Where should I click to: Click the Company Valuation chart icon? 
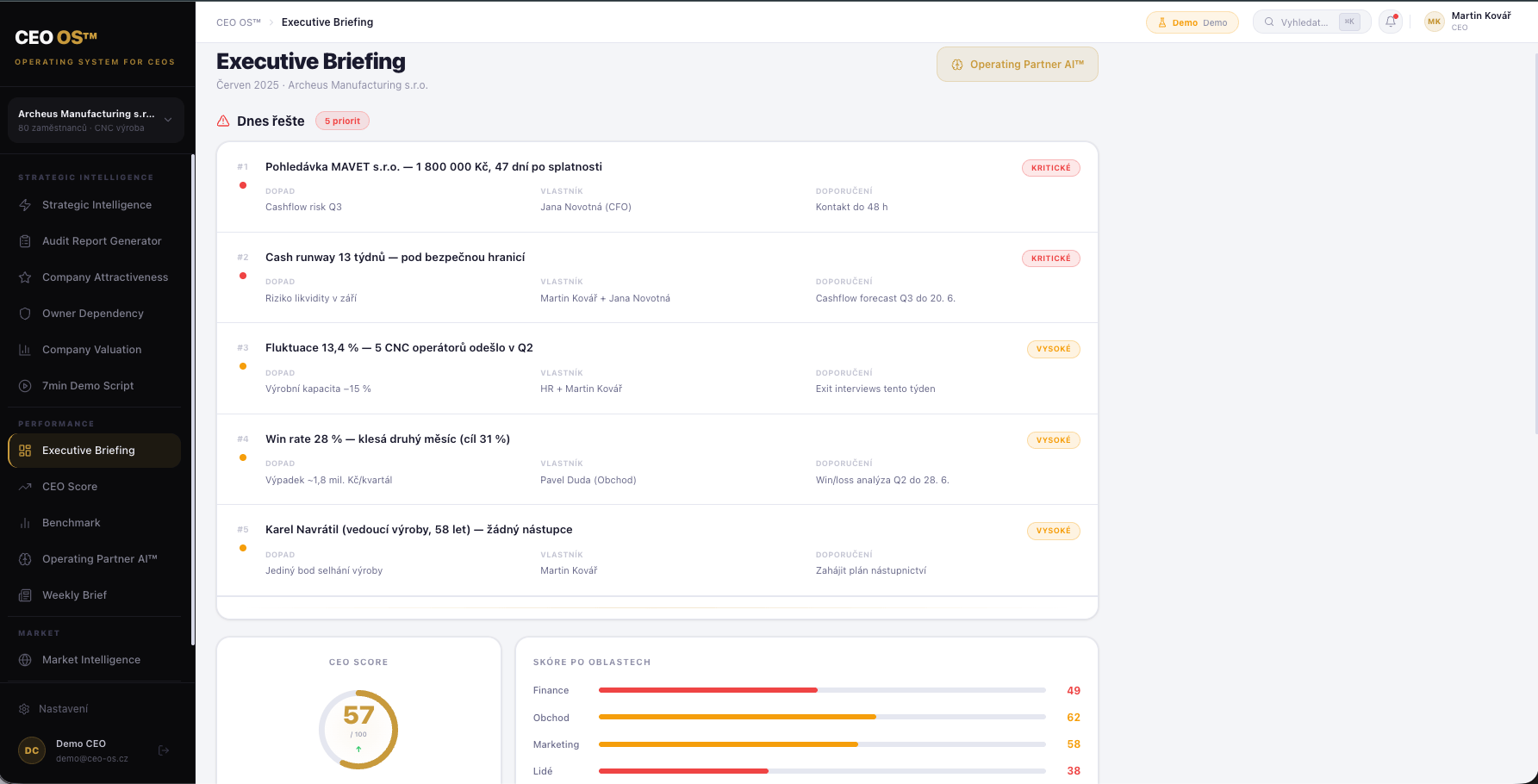pyautogui.click(x=25, y=350)
